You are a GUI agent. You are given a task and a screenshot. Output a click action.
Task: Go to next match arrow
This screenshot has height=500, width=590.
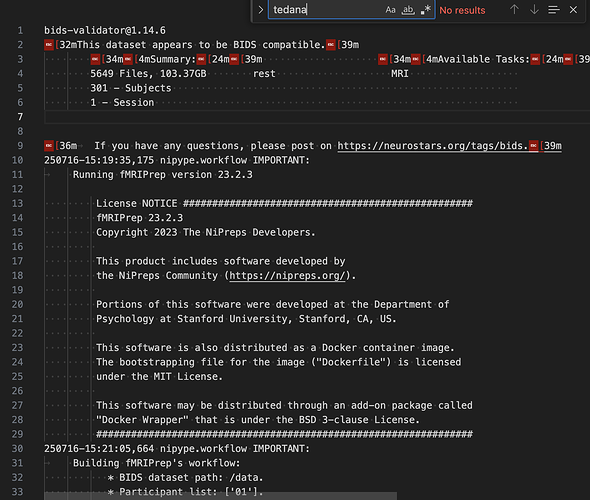[534, 10]
